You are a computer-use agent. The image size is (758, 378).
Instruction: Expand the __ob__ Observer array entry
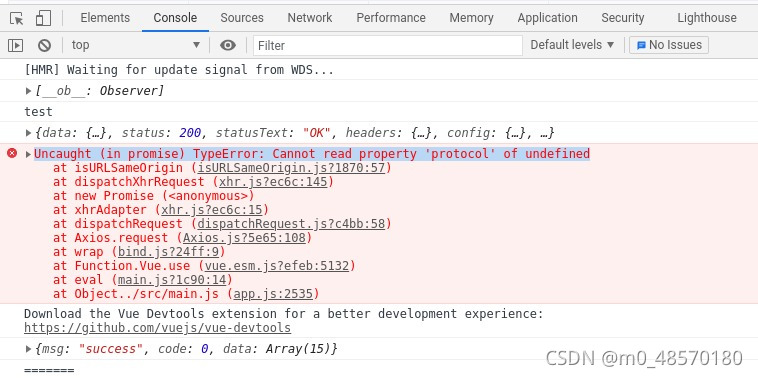29,90
